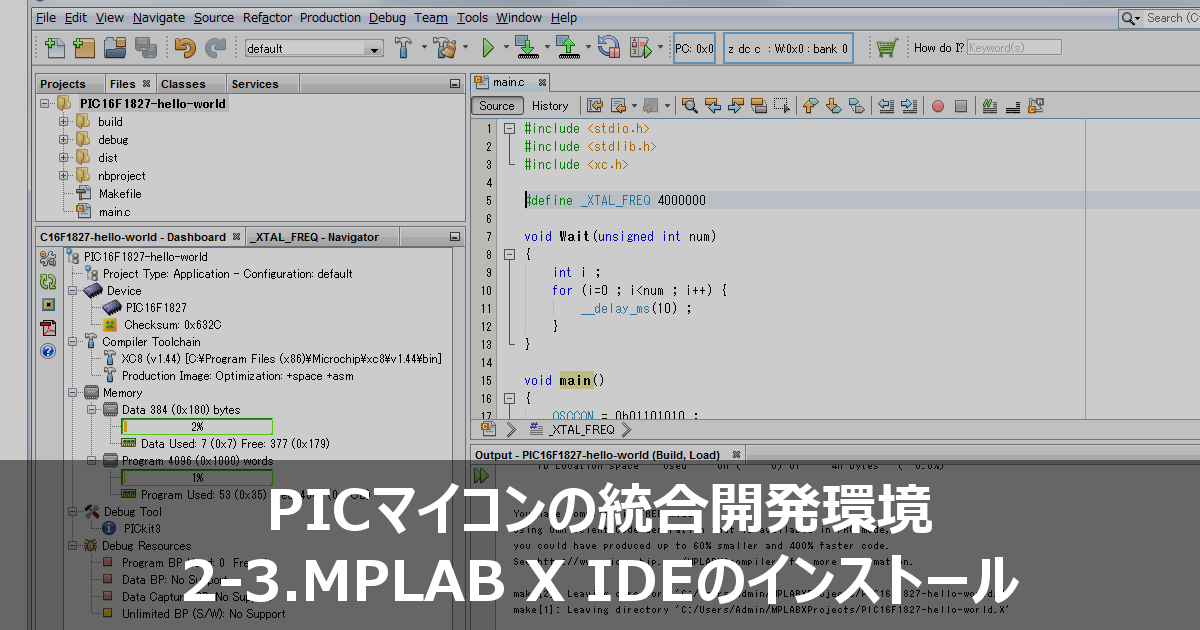Click the shopping cart icon
The height and width of the screenshot is (630, 1200).
(887, 47)
